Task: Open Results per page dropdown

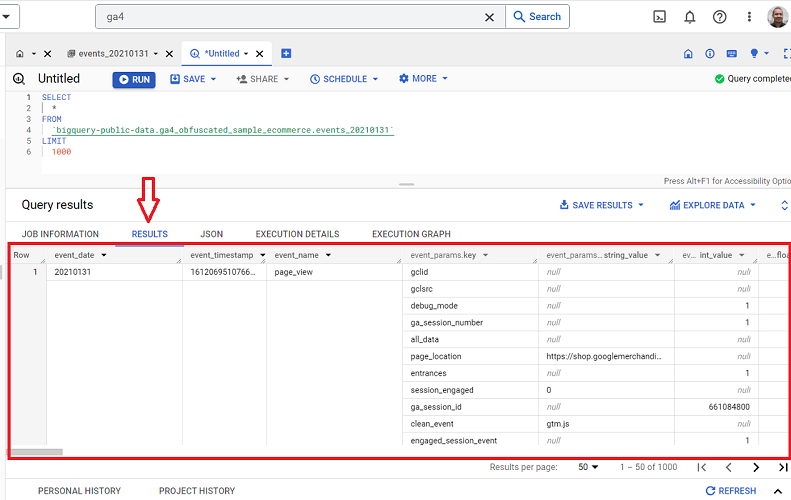Action: pyautogui.click(x=588, y=467)
